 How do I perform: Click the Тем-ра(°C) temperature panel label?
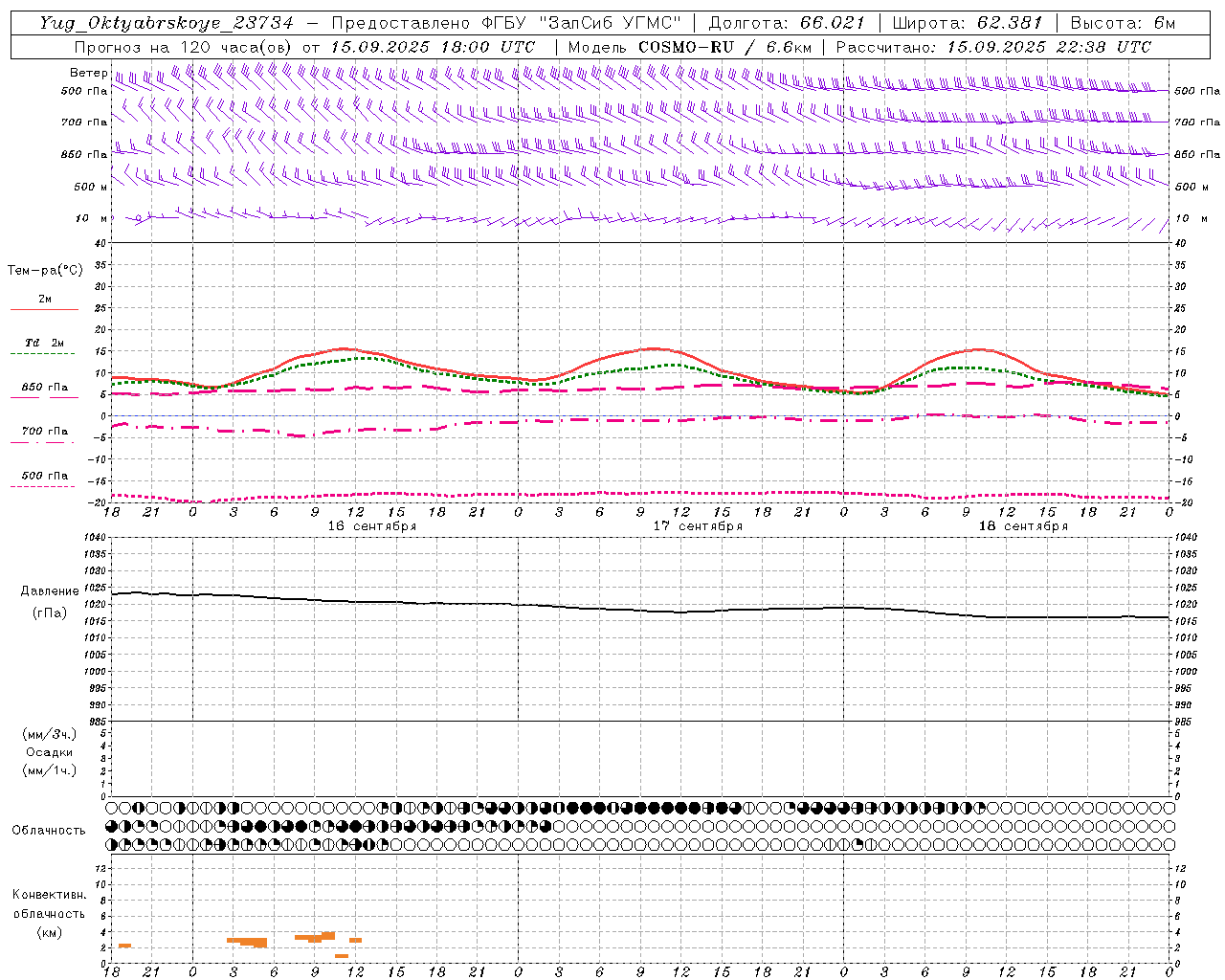pos(45,271)
